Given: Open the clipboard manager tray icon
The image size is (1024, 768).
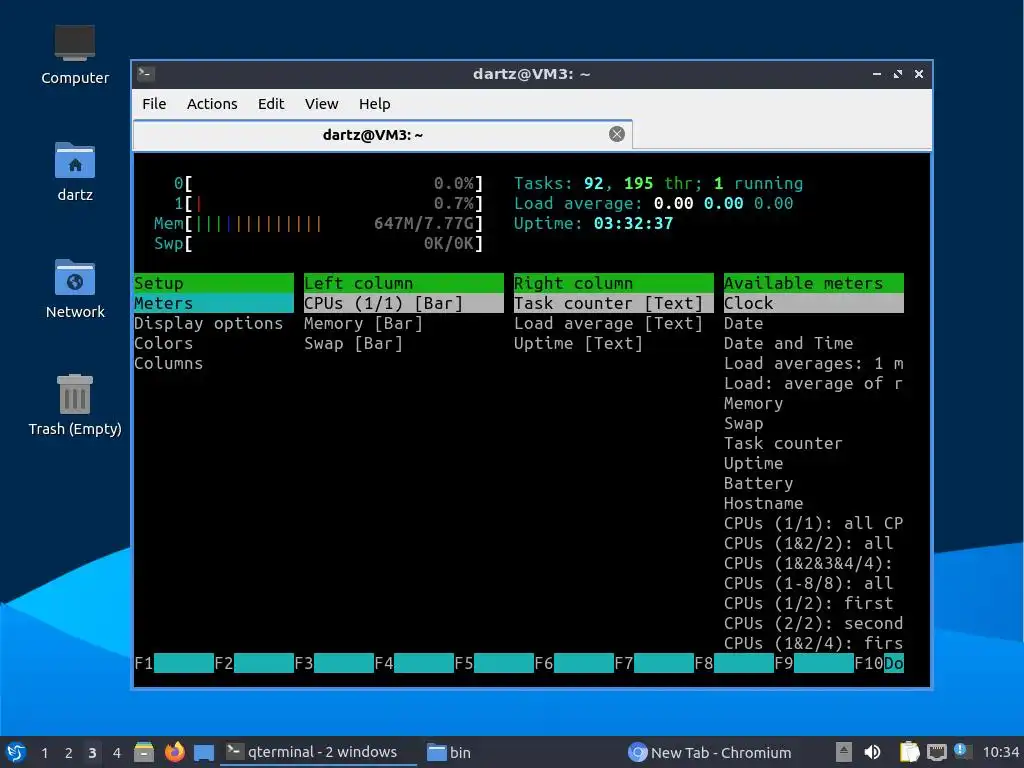Looking at the screenshot, I should (909, 752).
